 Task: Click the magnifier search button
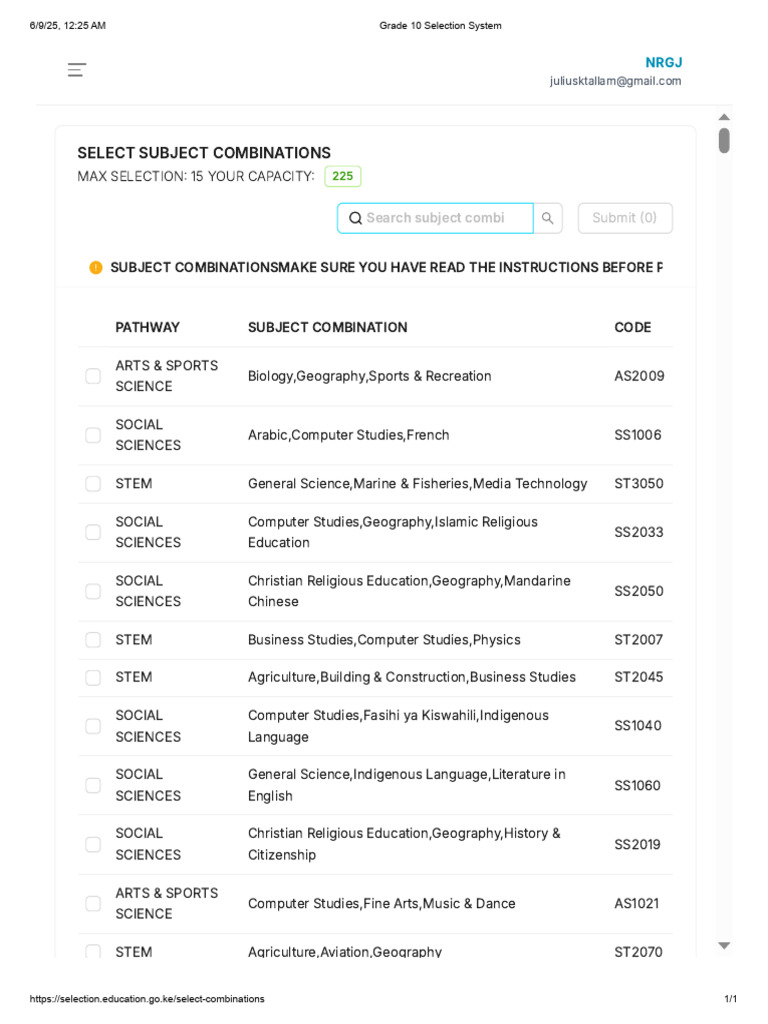coord(548,218)
